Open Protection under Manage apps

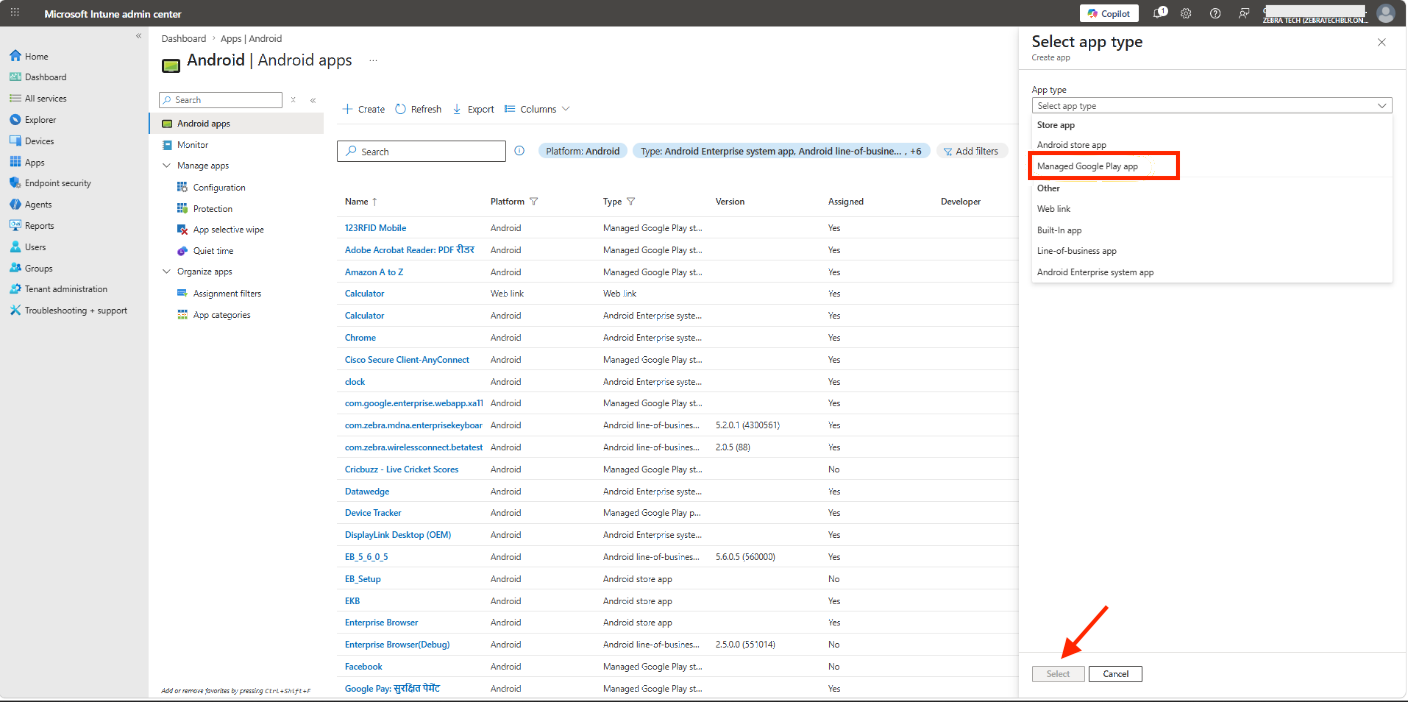point(212,209)
